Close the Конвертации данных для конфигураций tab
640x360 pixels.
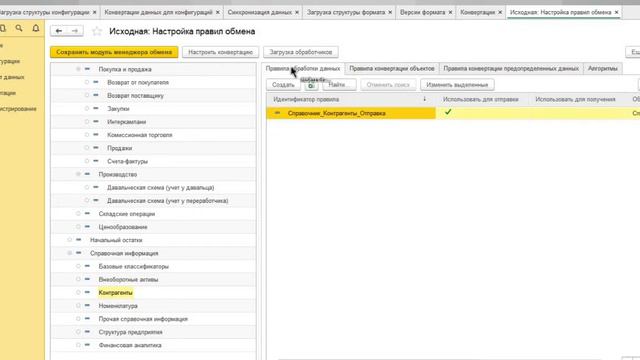pos(218,13)
